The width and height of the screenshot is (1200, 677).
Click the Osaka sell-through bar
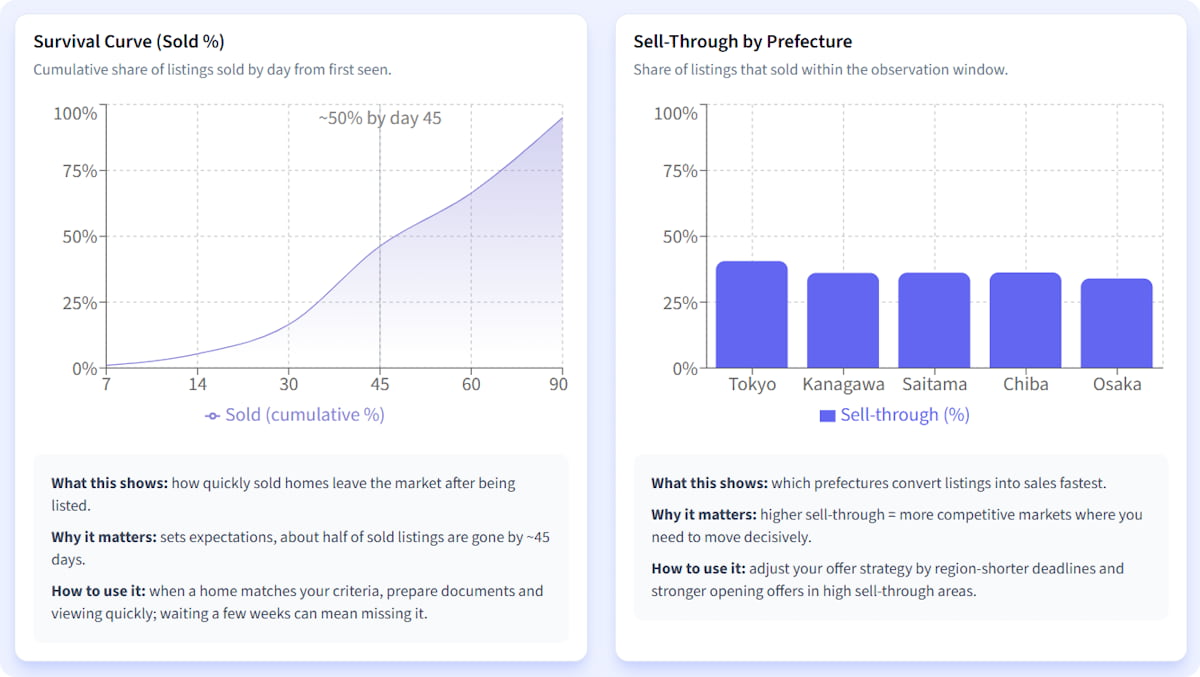pos(1116,323)
